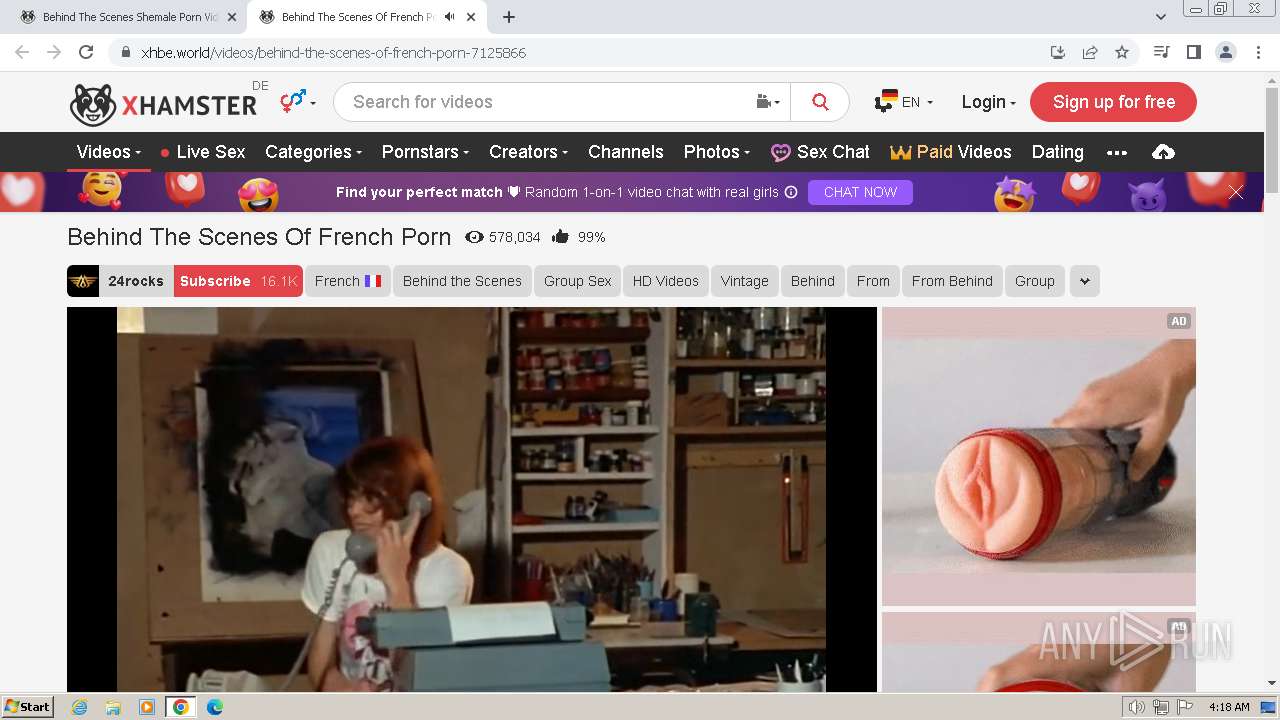The width and height of the screenshot is (1280, 720).
Task: Mute the second tab via its speaker icon
Action: click(449, 17)
